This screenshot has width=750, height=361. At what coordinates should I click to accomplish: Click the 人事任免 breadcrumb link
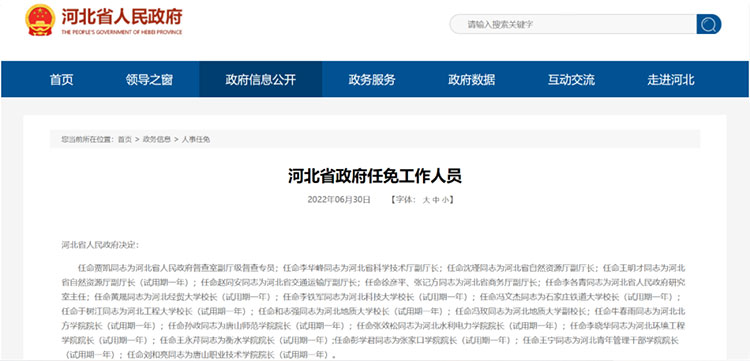[x=196, y=140]
